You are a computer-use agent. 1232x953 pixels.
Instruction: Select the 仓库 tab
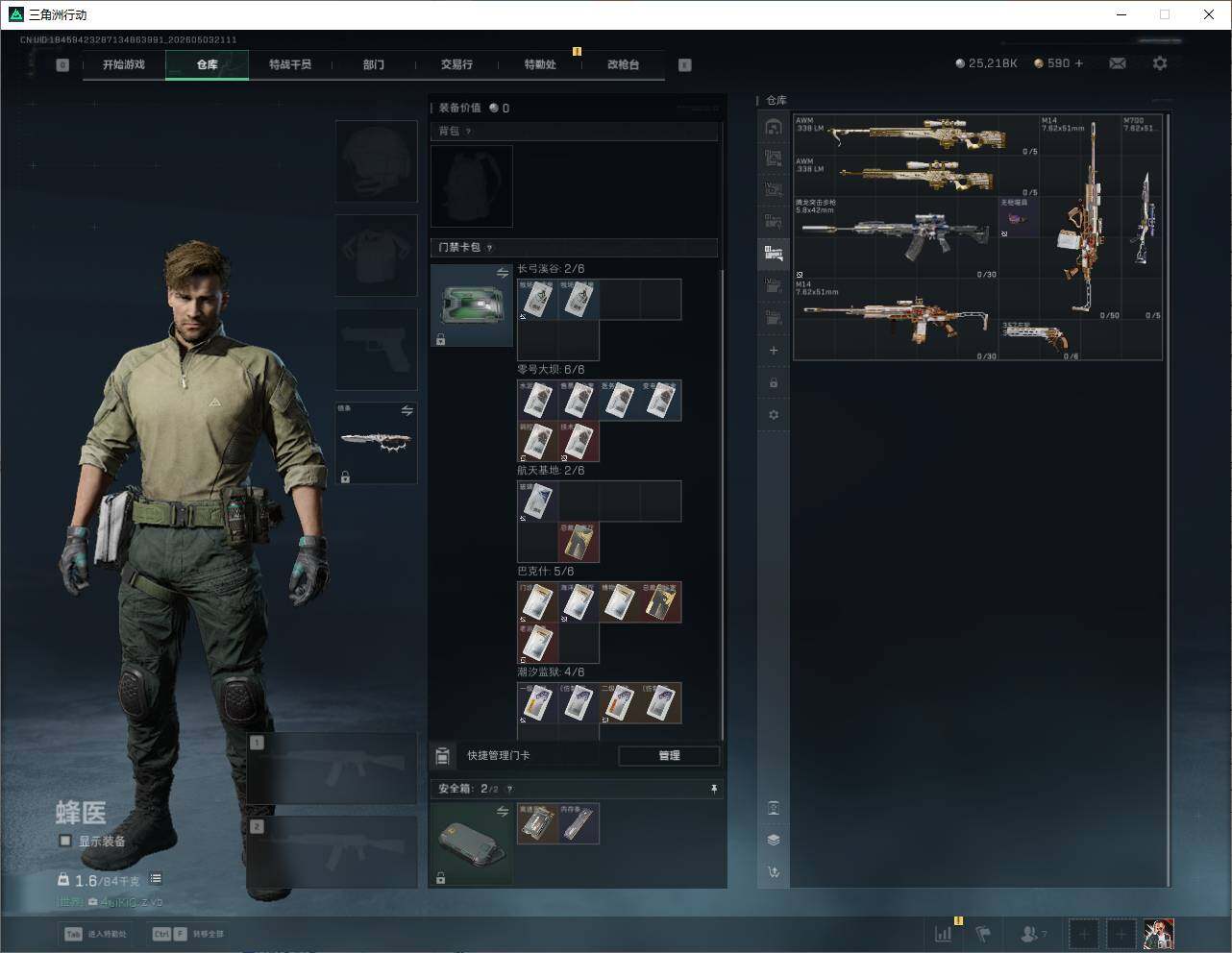tap(208, 64)
